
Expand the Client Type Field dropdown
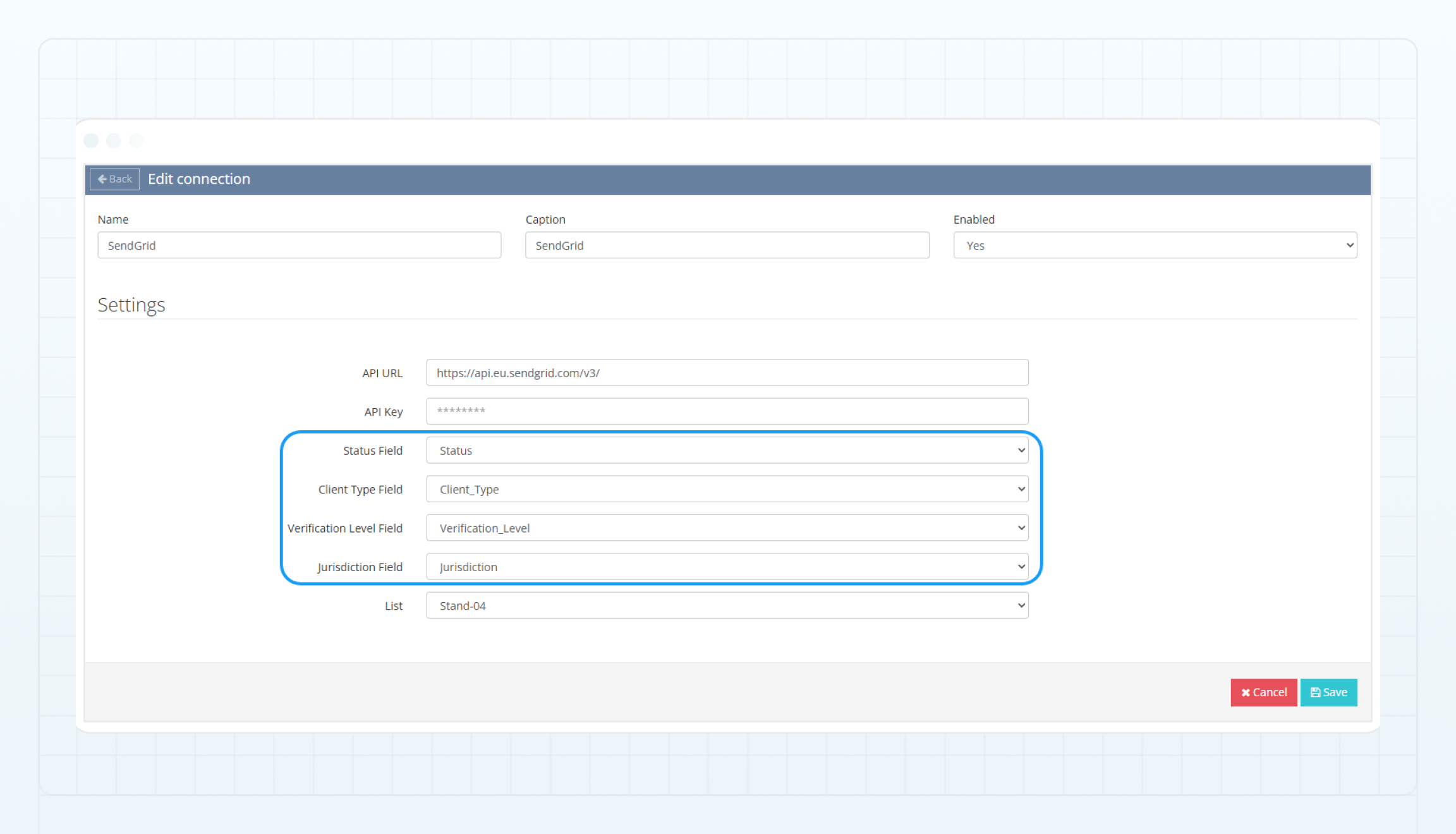point(727,489)
